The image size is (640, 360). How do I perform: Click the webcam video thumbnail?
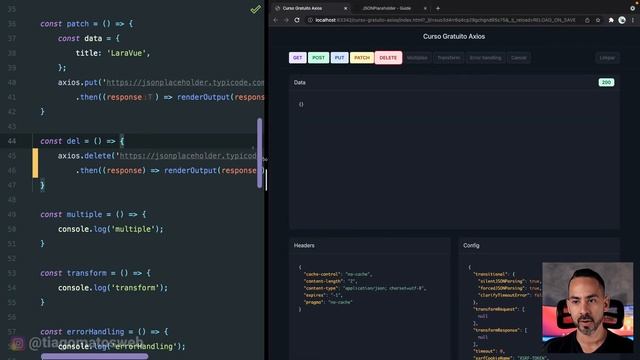tap(588, 308)
